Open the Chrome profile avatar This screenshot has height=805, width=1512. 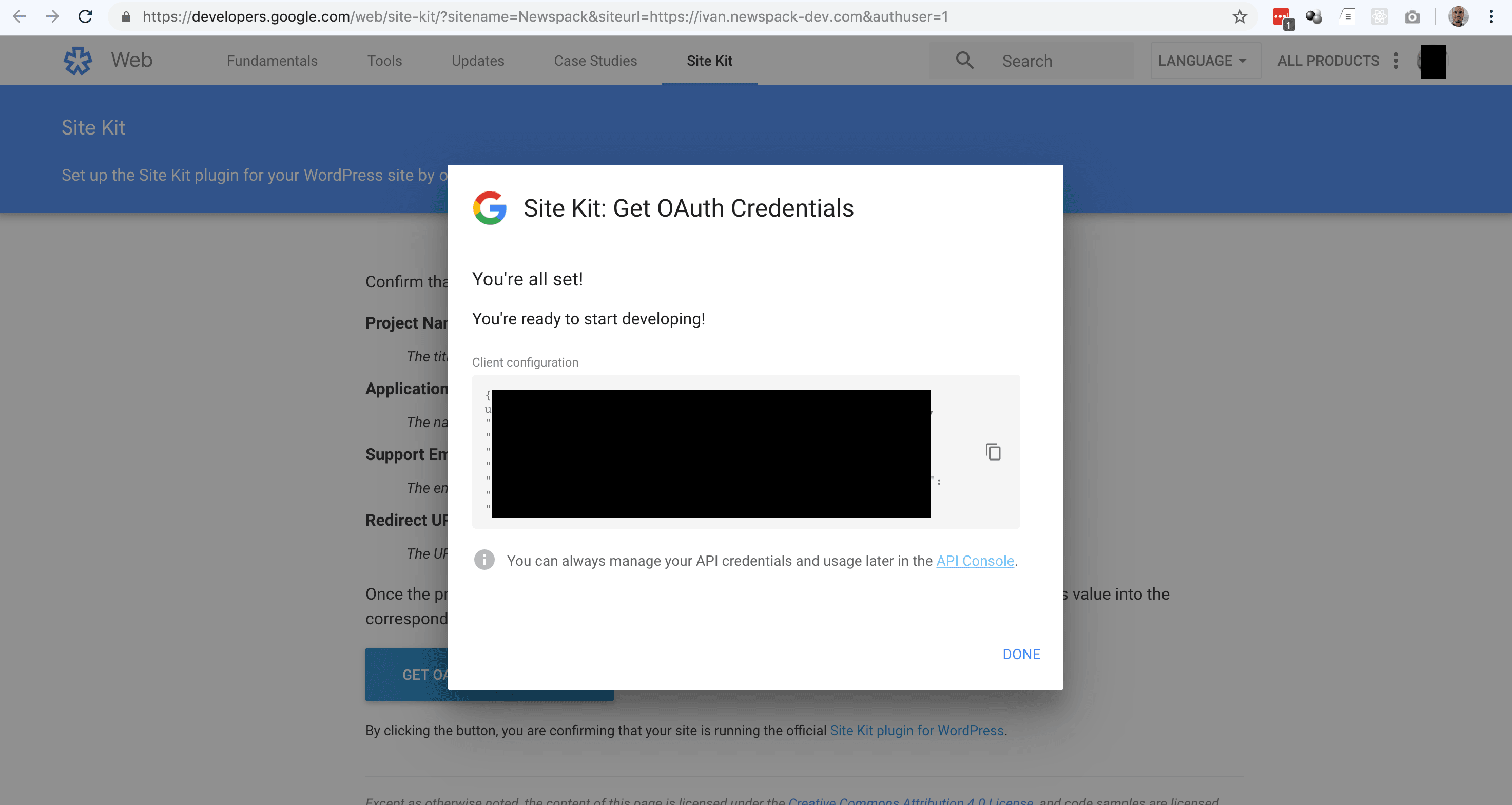pos(1459,16)
